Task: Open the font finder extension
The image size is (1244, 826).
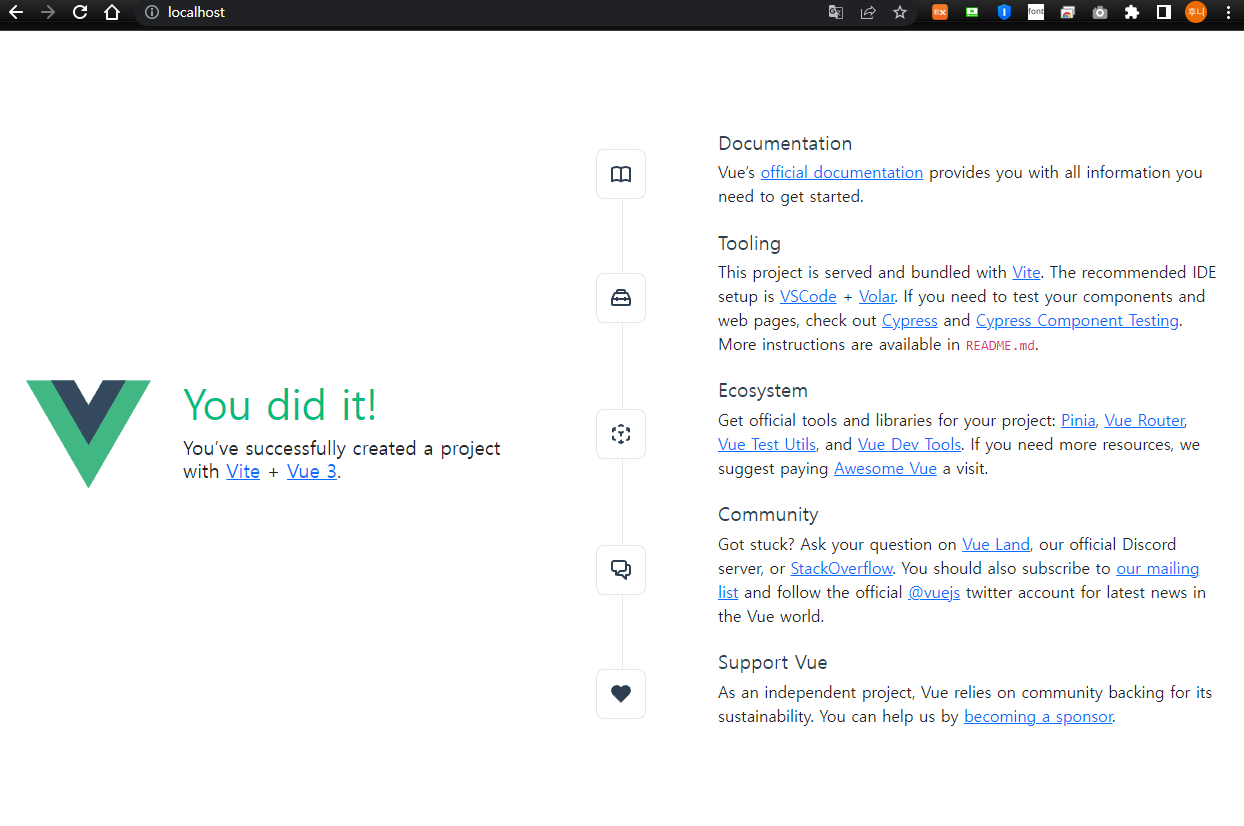Action: point(1036,12)
